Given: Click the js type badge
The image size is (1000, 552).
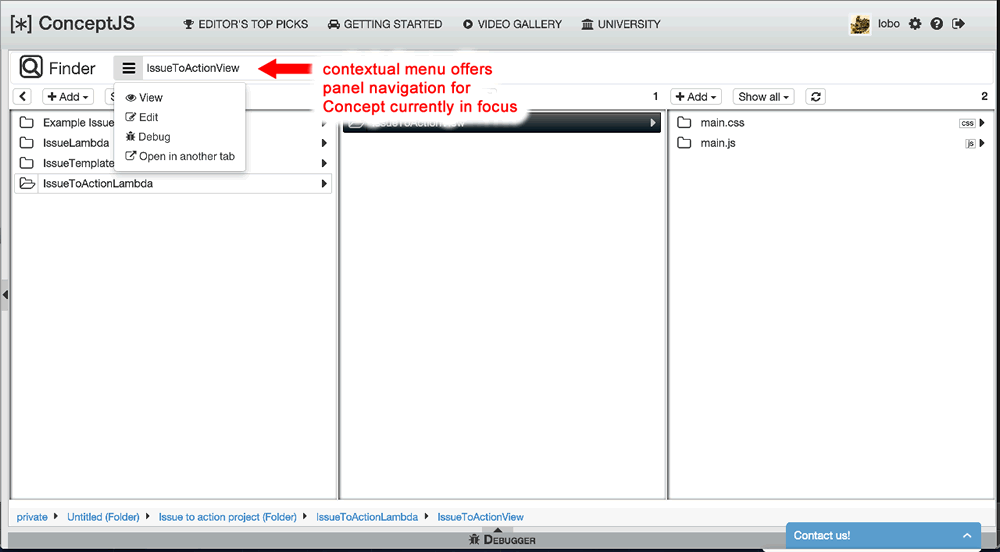Looking at the screenshot, I should point(970,143).
